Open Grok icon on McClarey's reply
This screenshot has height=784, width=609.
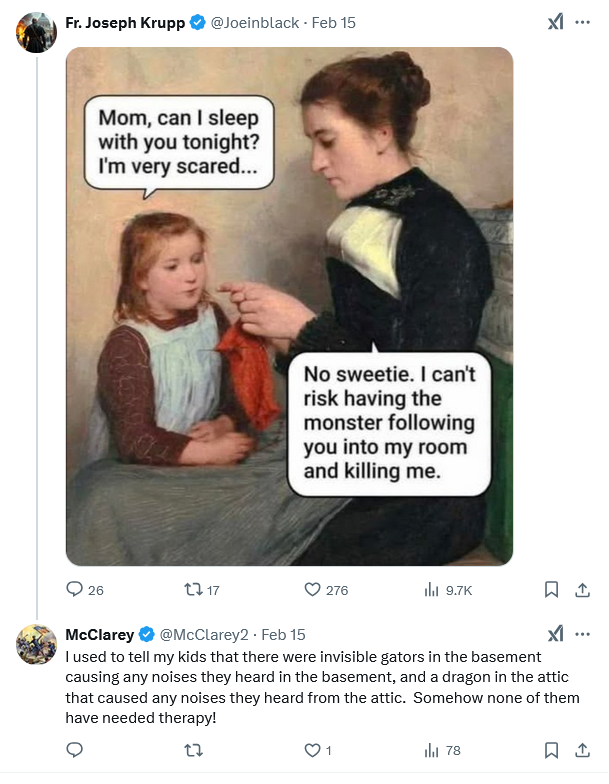click(x=555, y=634)
